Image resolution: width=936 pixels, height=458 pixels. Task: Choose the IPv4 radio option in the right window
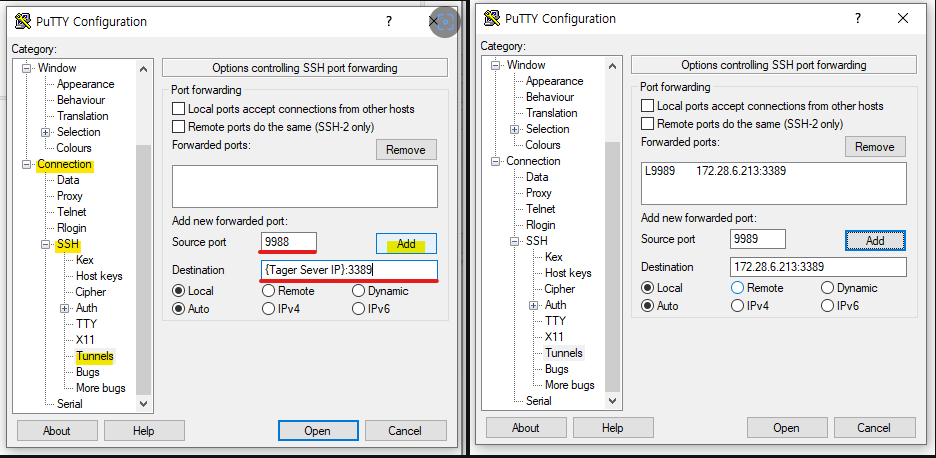738,306
